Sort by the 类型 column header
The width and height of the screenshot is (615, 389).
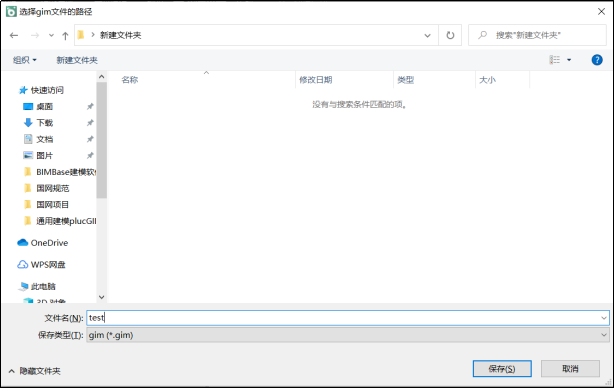(x=406, y=80)
